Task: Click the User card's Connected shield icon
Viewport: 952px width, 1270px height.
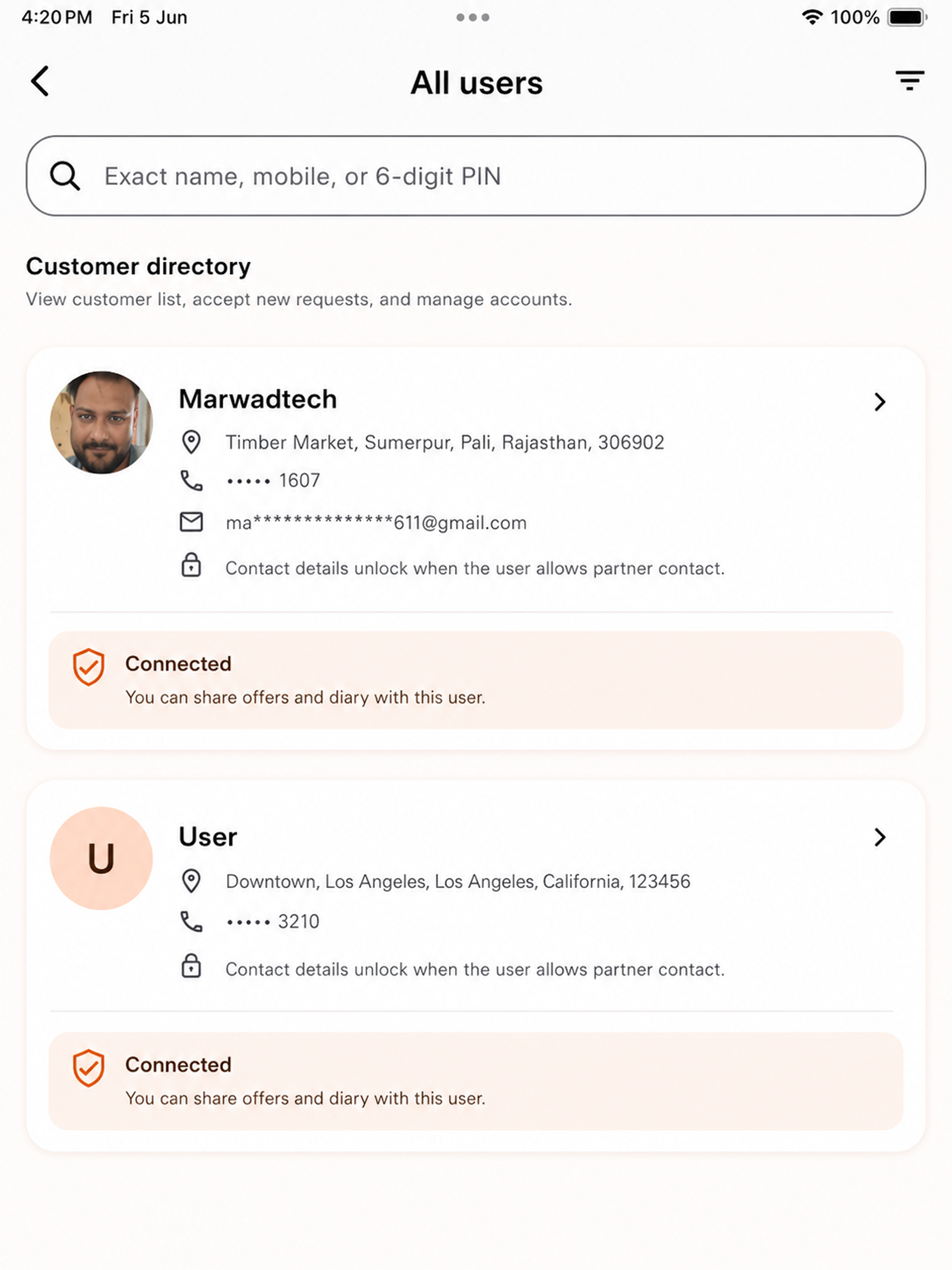Action: [x=89, y=1068]
